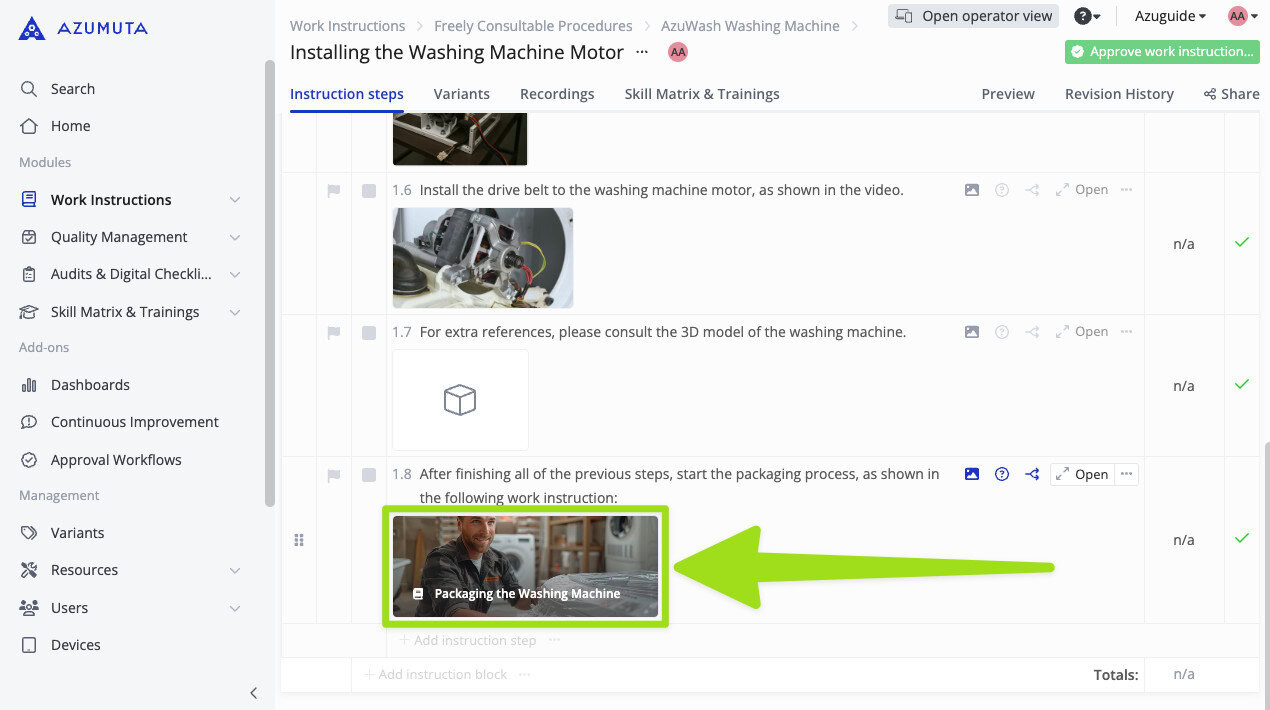Click the share branch icon on step 1.8
The height and width of the screenshot is (710, 1270).
[x=1031, y=474]
